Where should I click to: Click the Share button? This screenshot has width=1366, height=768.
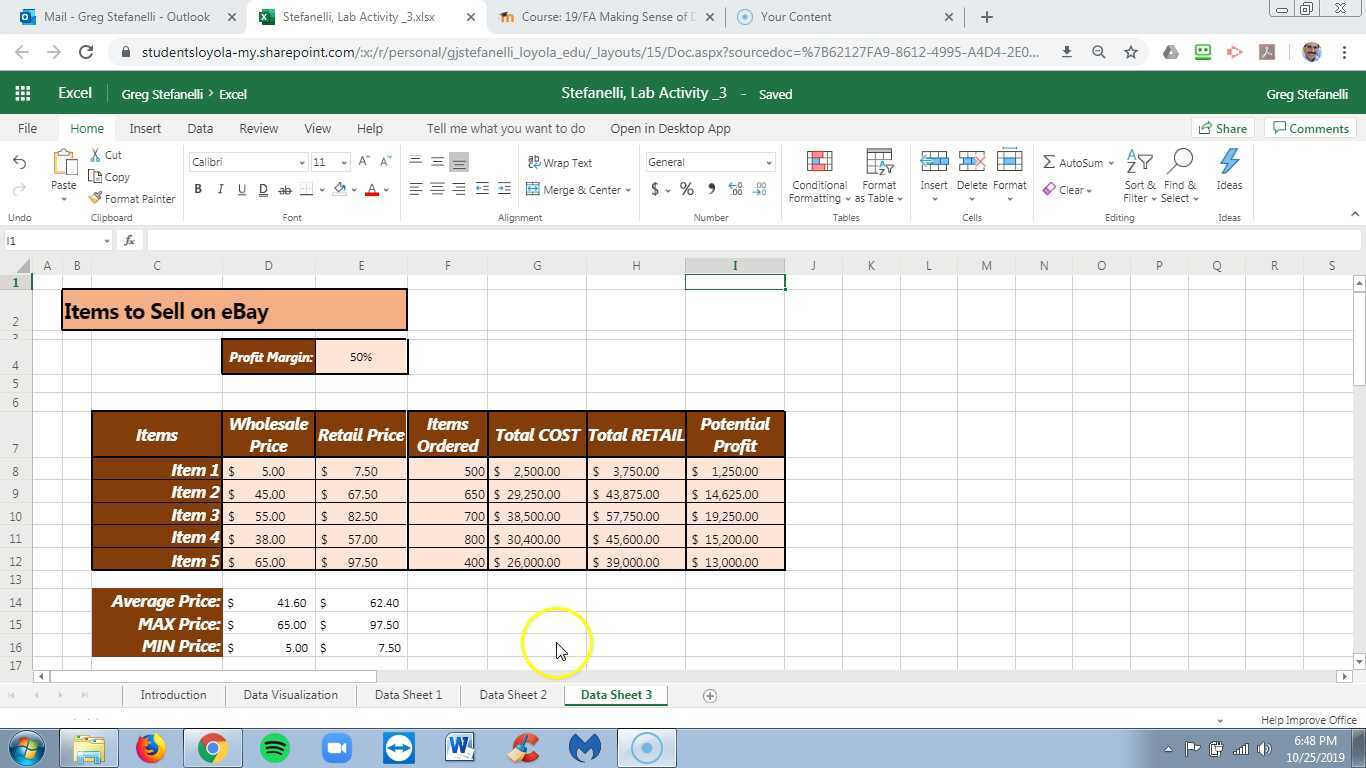1222,128
